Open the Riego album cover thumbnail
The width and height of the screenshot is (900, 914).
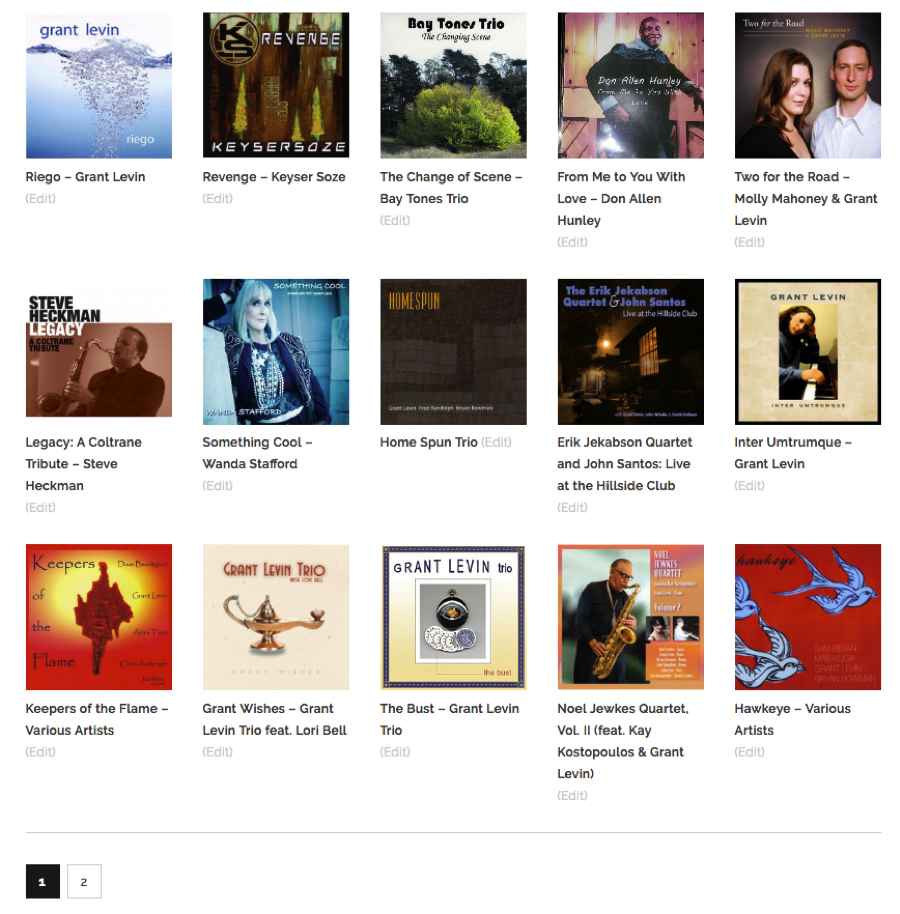click(99, 85)
